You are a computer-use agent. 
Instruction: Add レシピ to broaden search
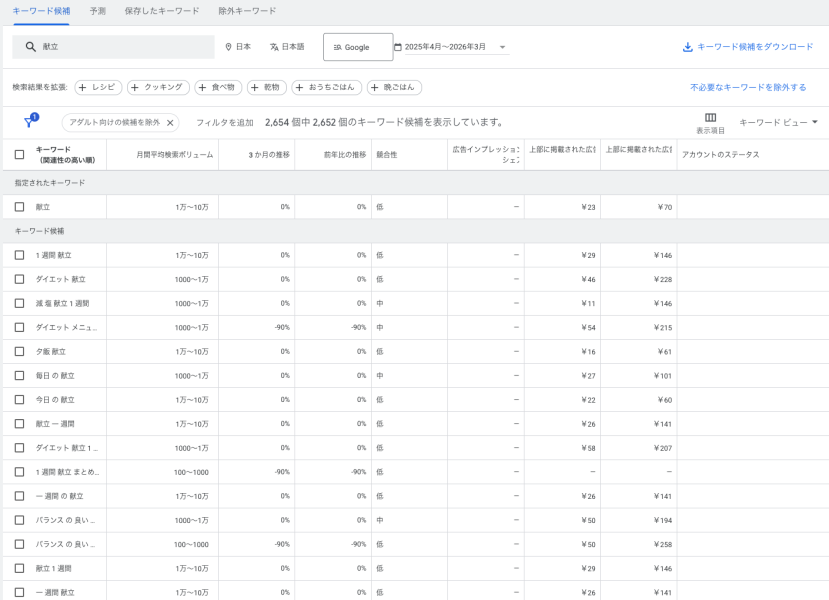(x=98, y=87)
